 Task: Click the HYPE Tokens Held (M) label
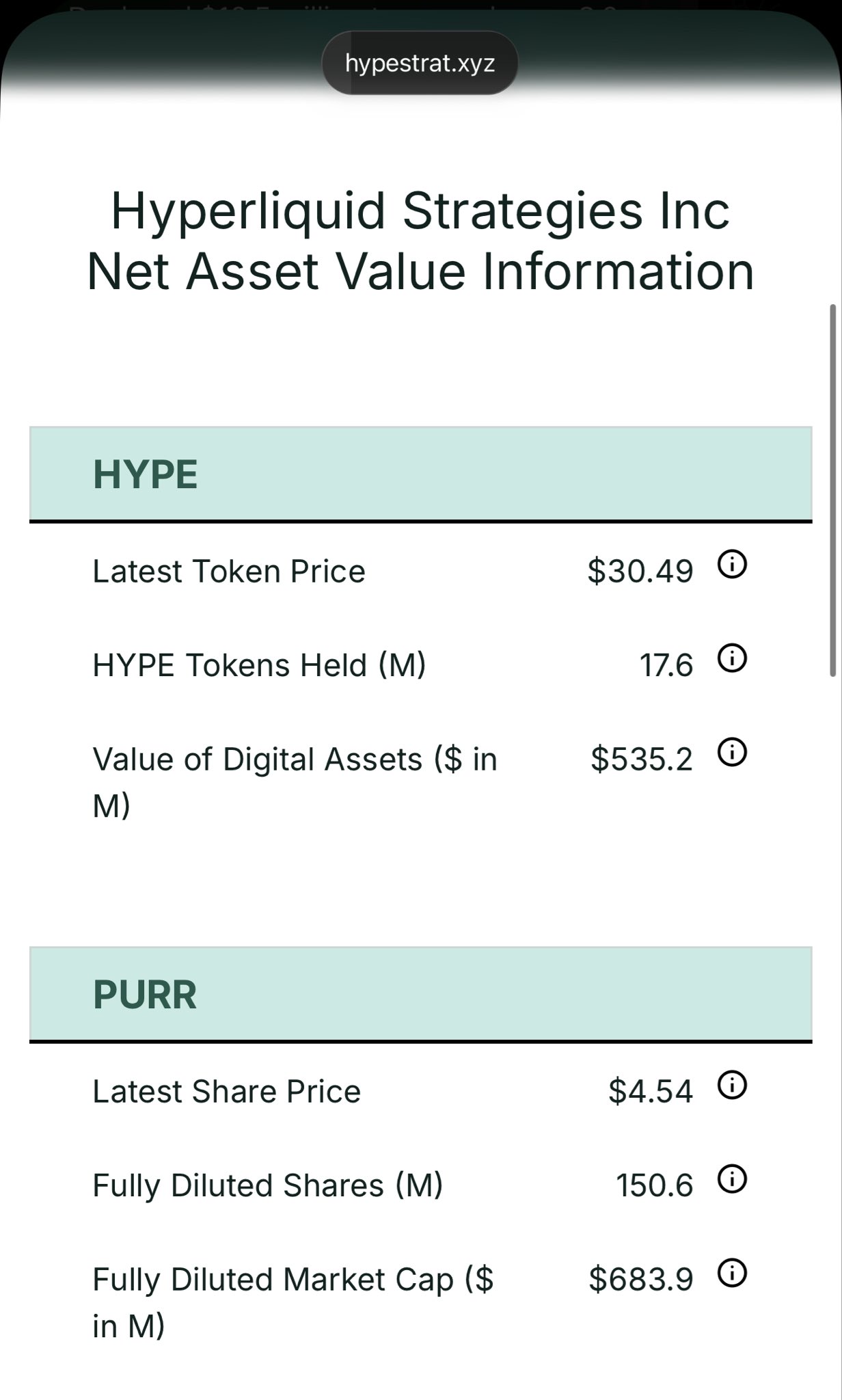(x=259, y=665)
